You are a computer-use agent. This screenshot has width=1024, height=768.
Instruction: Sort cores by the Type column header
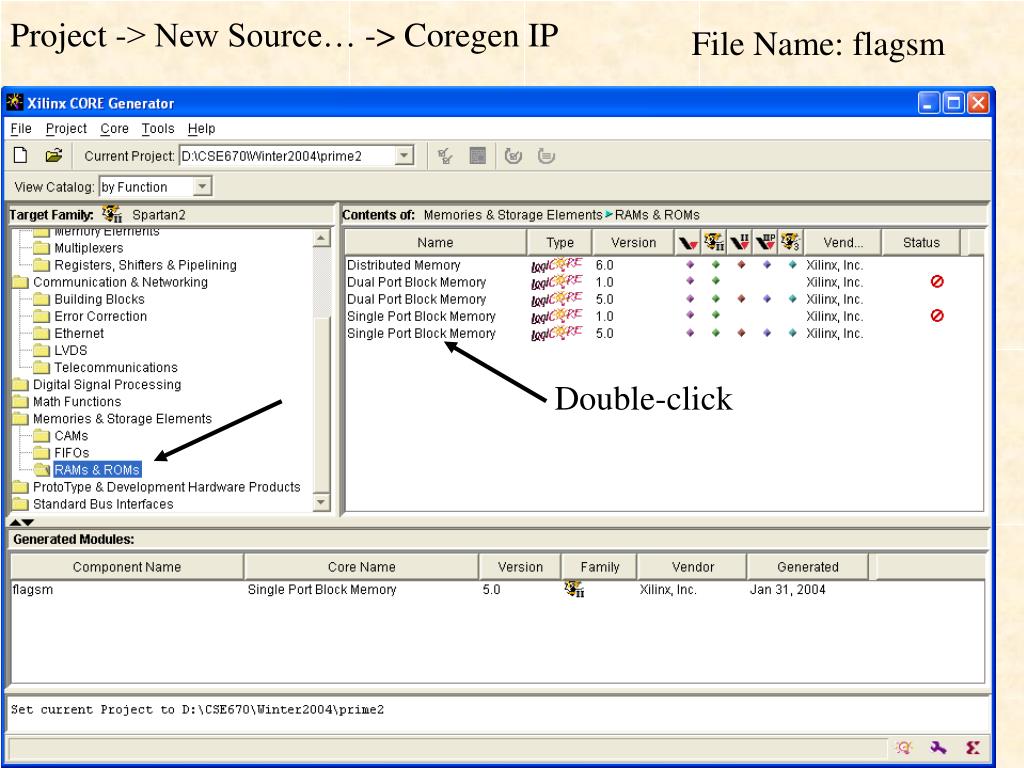[560, 242]
